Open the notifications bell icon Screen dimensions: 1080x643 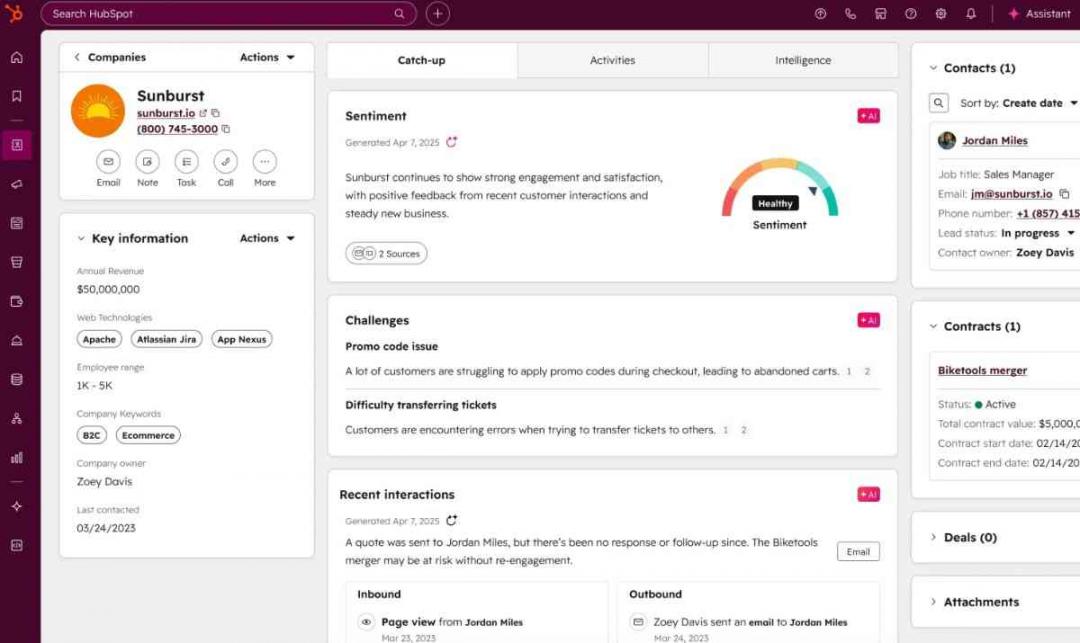[x=971, y=14]
